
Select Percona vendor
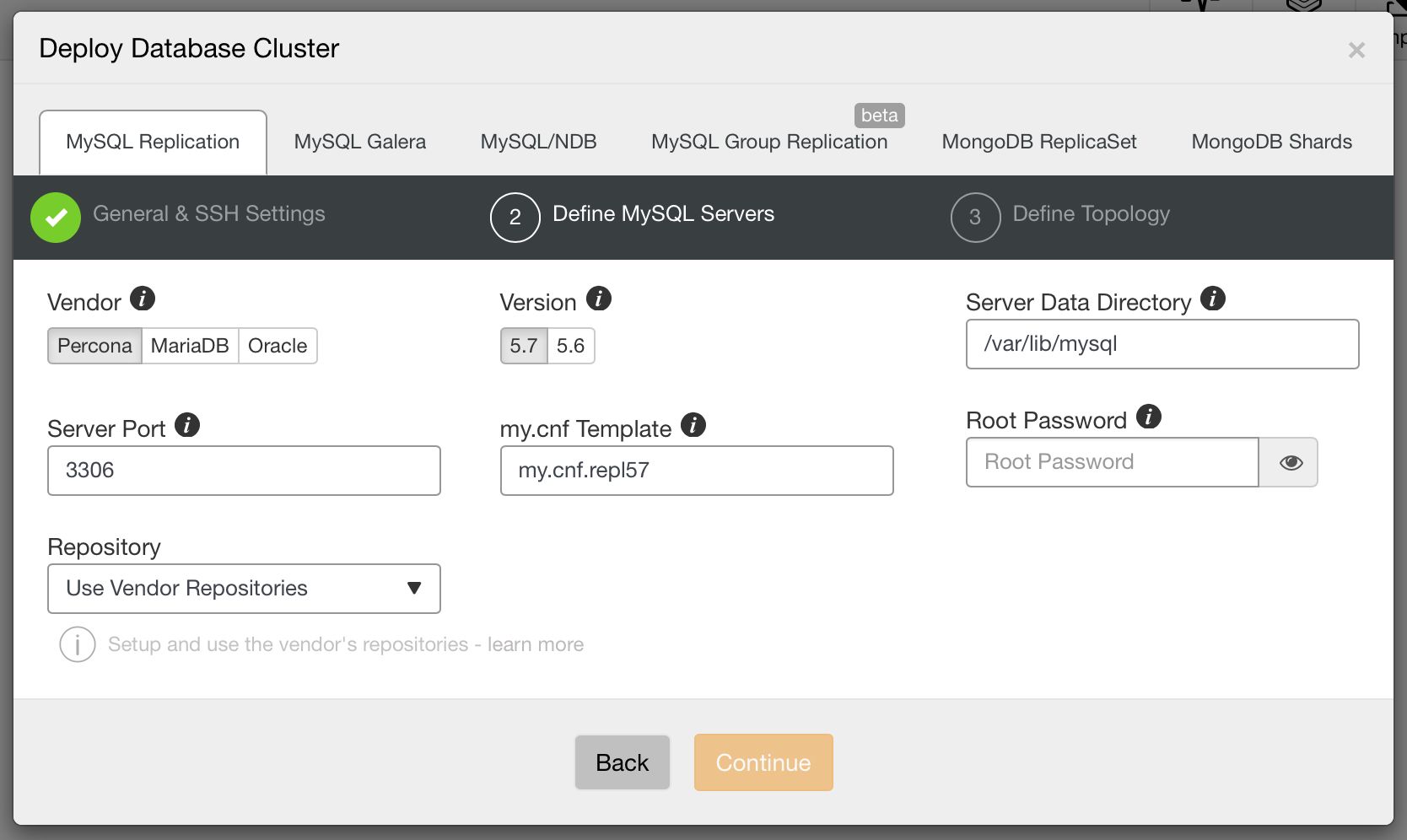(94, 346)
